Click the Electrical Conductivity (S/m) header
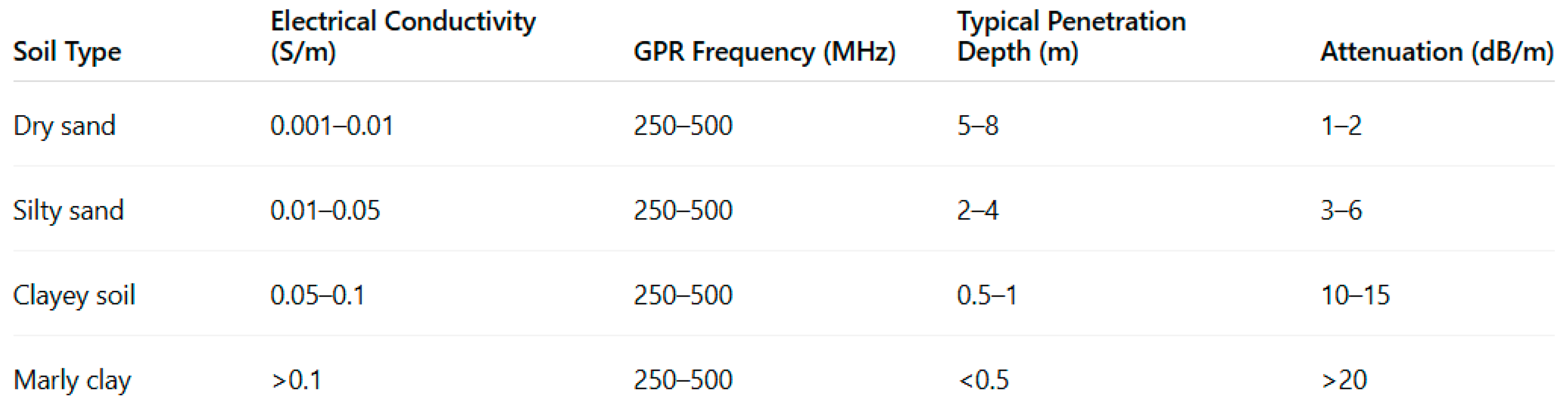 tap(402, 36)
